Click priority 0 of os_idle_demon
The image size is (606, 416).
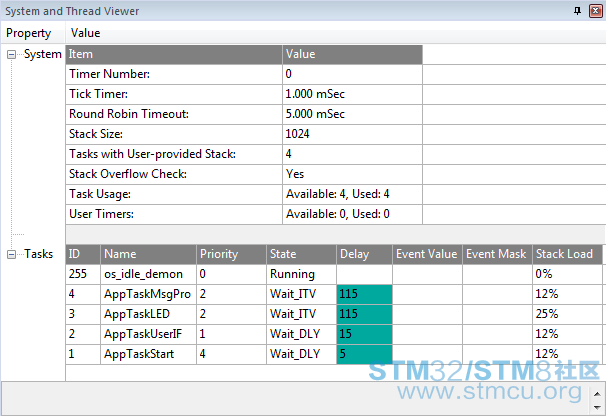tap(231, 274)
